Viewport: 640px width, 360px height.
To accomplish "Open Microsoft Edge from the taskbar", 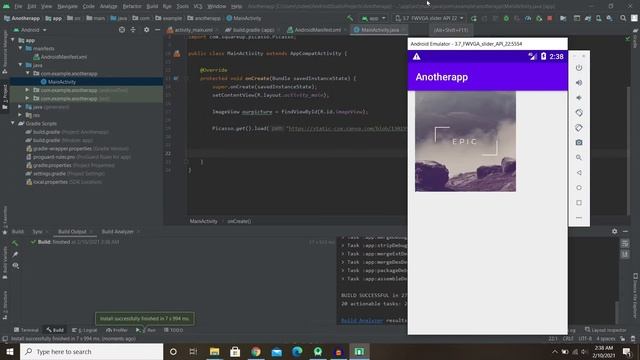I will tap(297, 351).
